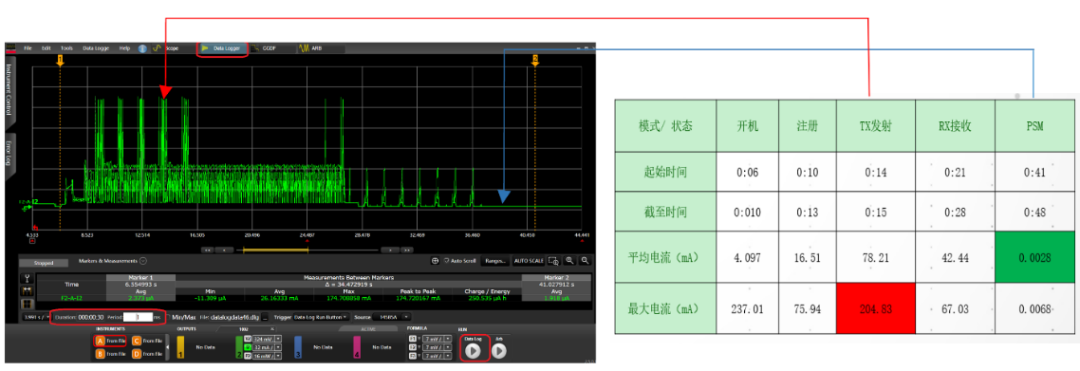The image size is (1080, 371).
Task: Click the Stopped status button
Action: (43, 263)
